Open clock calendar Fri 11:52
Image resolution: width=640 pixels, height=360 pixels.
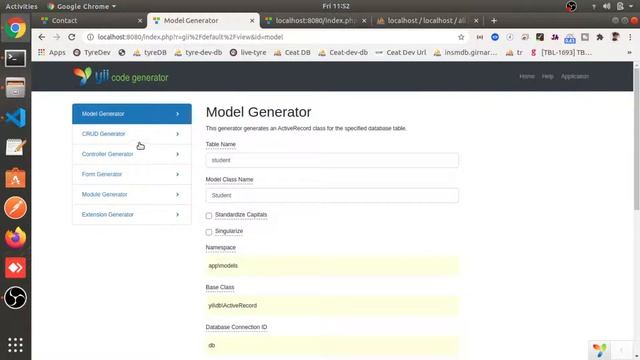336,6
